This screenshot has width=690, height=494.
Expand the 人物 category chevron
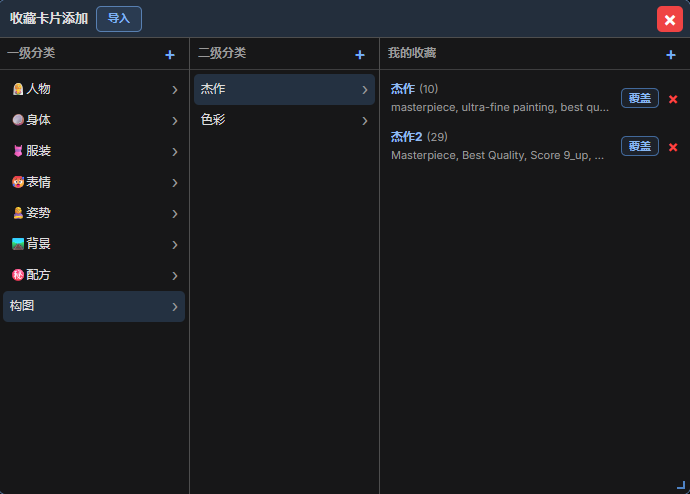(x=175, y=90)
